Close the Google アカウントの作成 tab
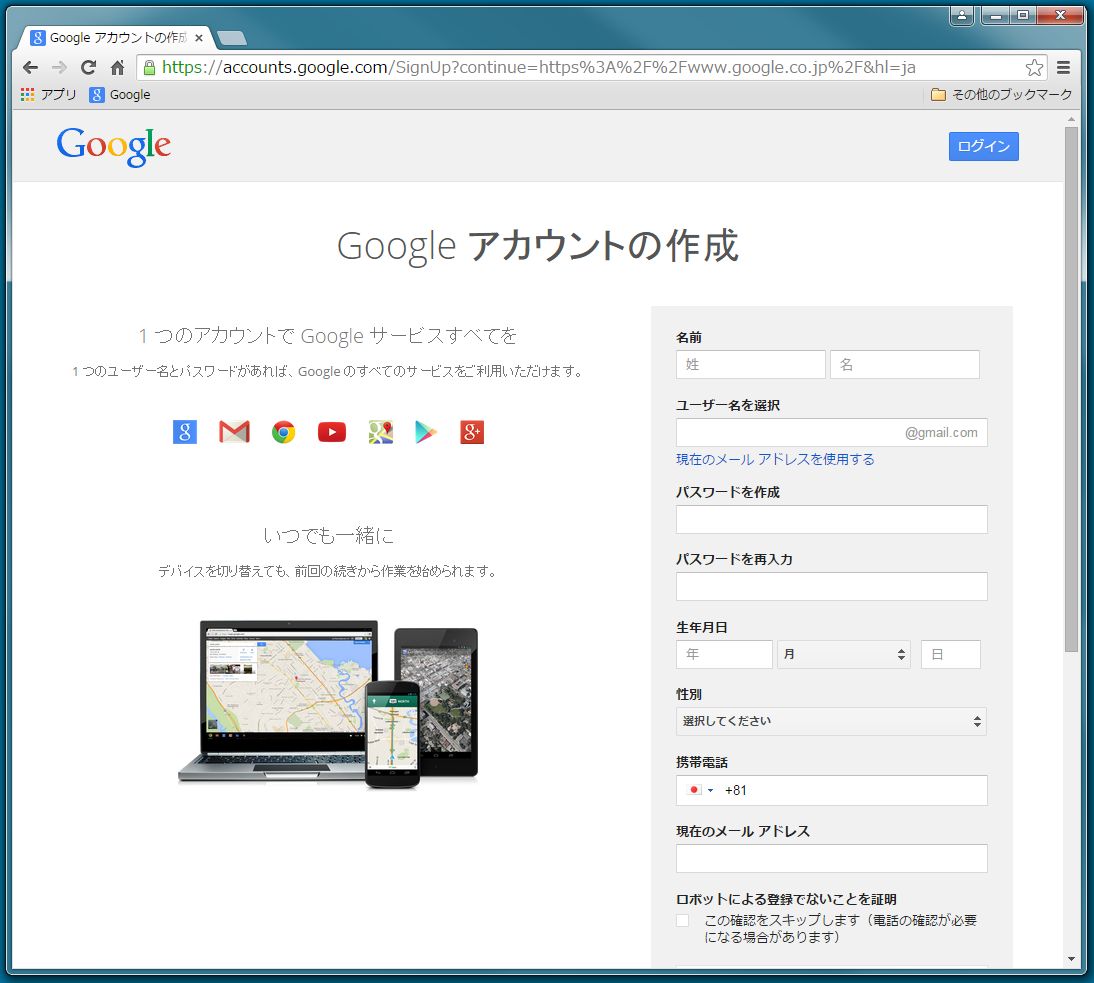 [199, 38]
